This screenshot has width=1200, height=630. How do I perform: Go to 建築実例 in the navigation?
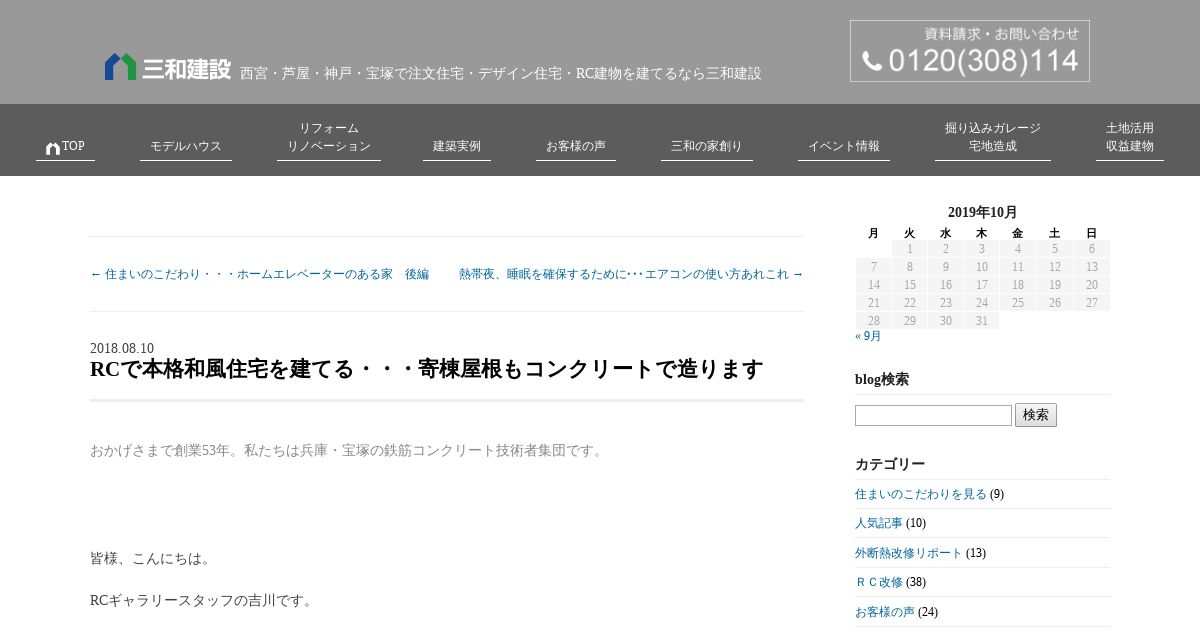tap(457, 146)
